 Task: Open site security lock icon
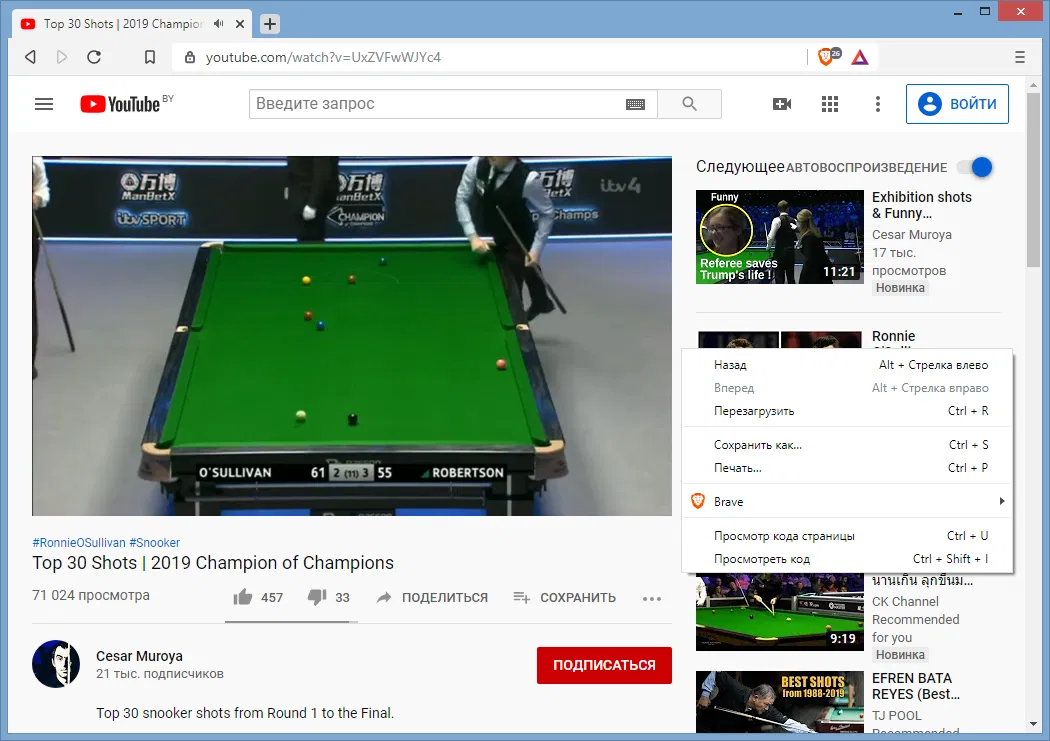click(x=190, y=58)
